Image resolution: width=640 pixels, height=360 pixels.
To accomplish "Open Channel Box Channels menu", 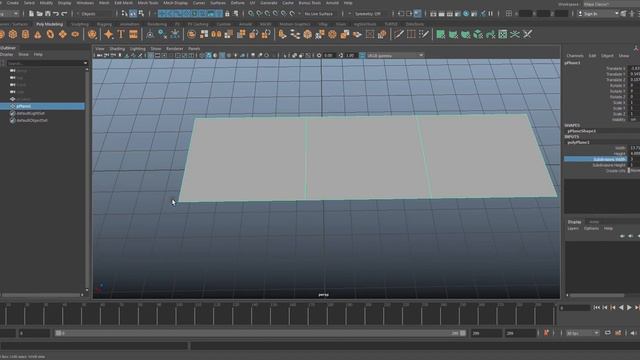I will click(575, 56).
